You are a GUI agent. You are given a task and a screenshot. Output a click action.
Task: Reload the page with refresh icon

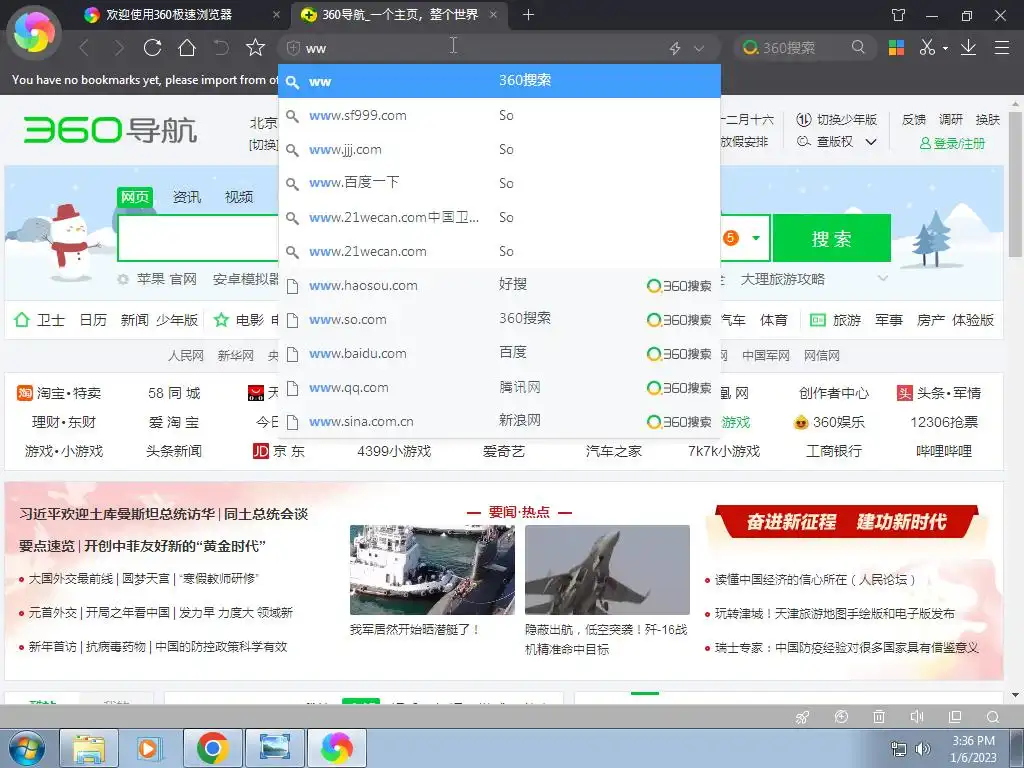point(153,48)
